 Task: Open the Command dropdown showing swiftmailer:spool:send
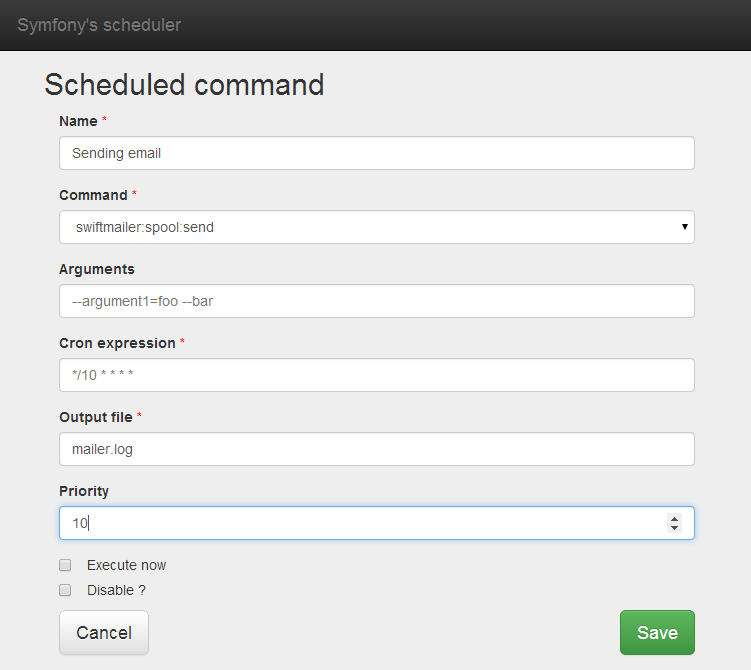376,227
